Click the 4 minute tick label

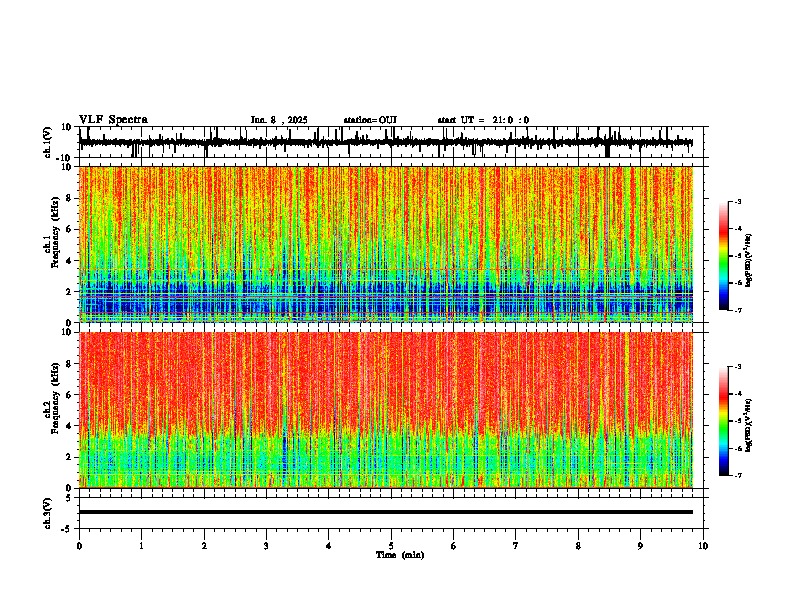pyautogui.click(x=329, y=546)
